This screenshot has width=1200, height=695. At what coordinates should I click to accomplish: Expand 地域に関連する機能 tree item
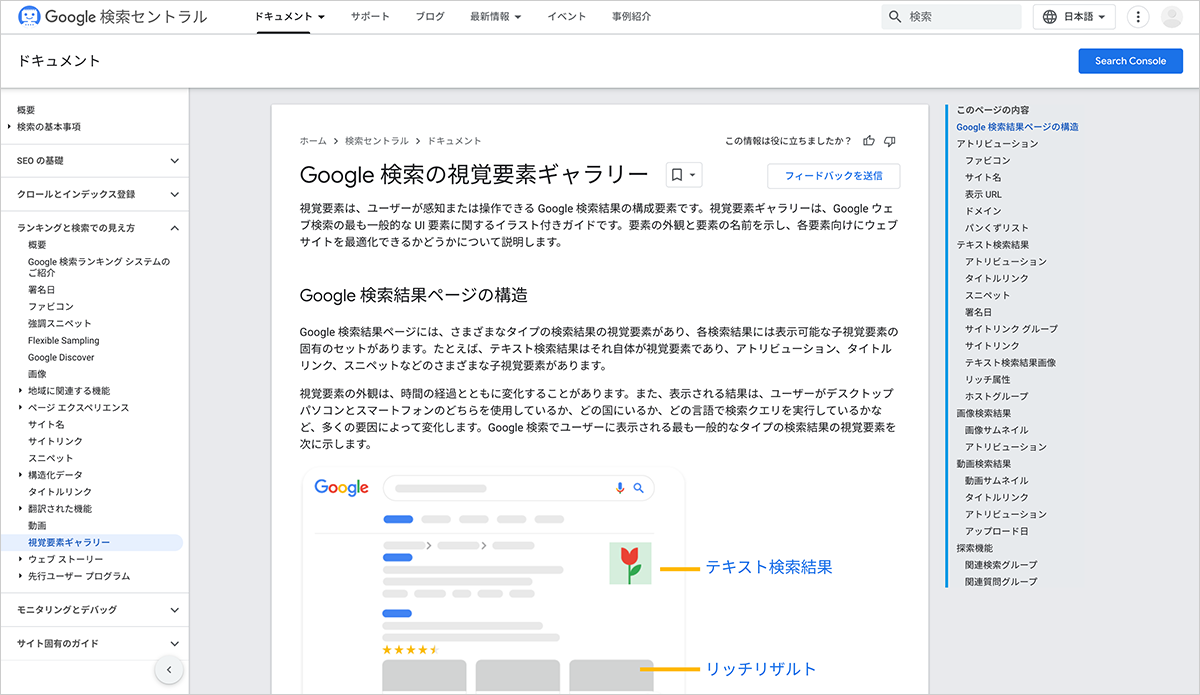click(21, 391)
